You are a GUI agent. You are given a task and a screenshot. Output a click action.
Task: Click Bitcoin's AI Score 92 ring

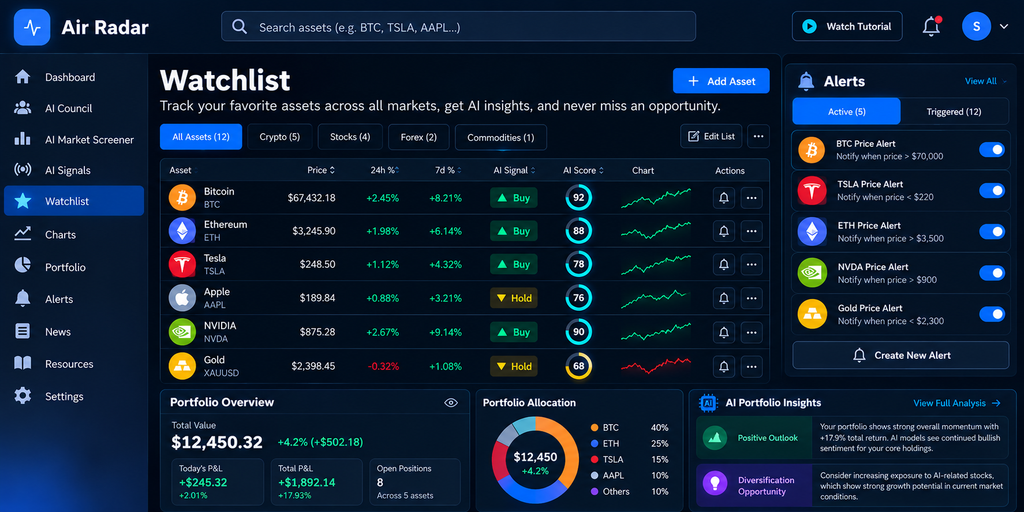point(579,197)
